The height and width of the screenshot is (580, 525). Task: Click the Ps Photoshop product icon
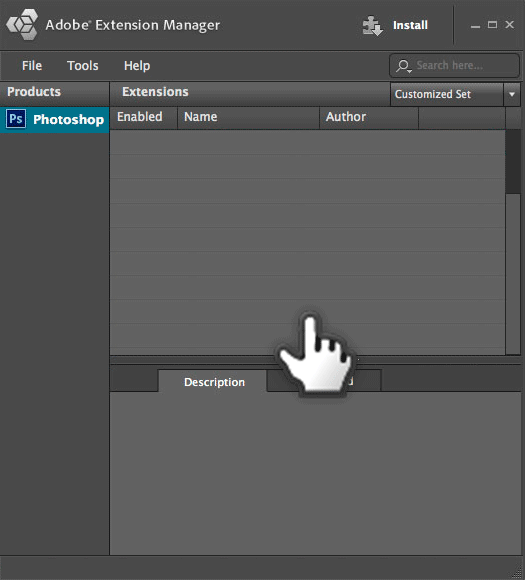point(16,119)
